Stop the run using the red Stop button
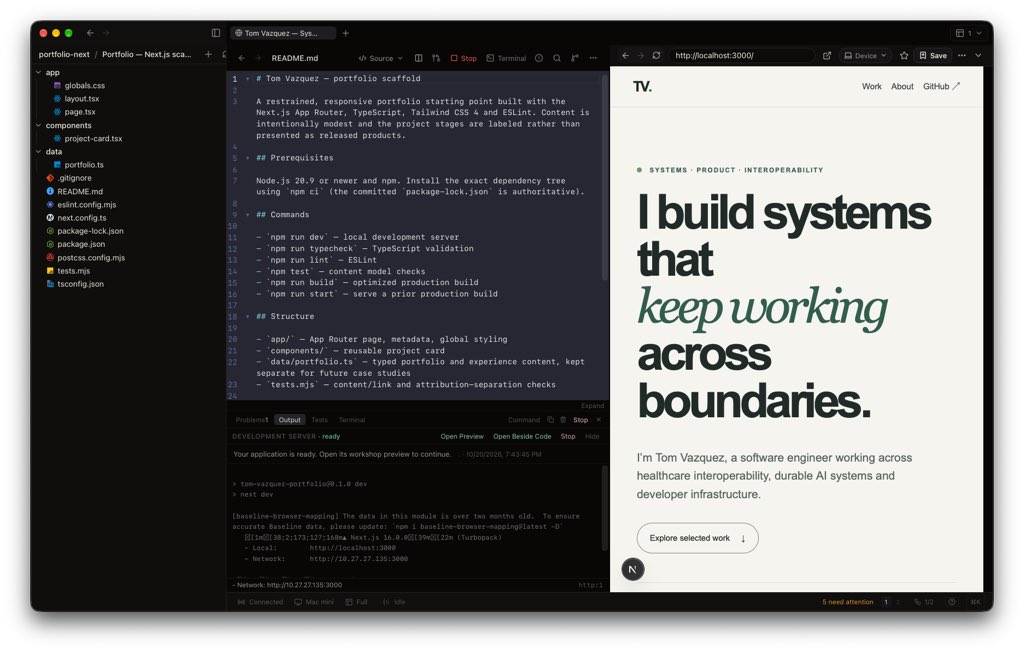The width and height of the screenshot is (1024, 652). [x=464, y=58]
